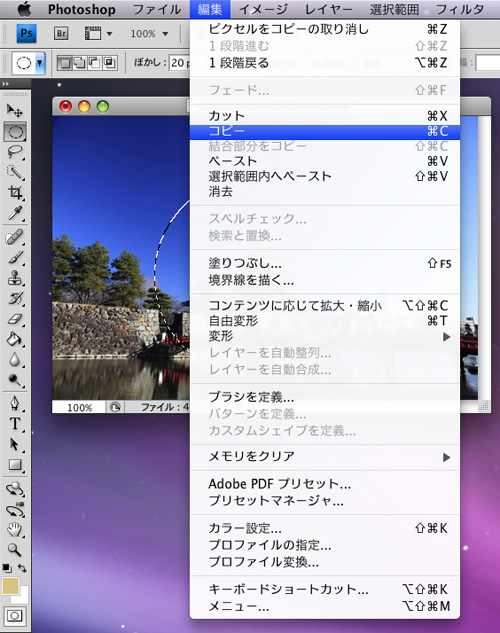Click the document status bar preview icon
Image resolution: width=500 pixels, height=633 pixels.
(x=115, y=407)
